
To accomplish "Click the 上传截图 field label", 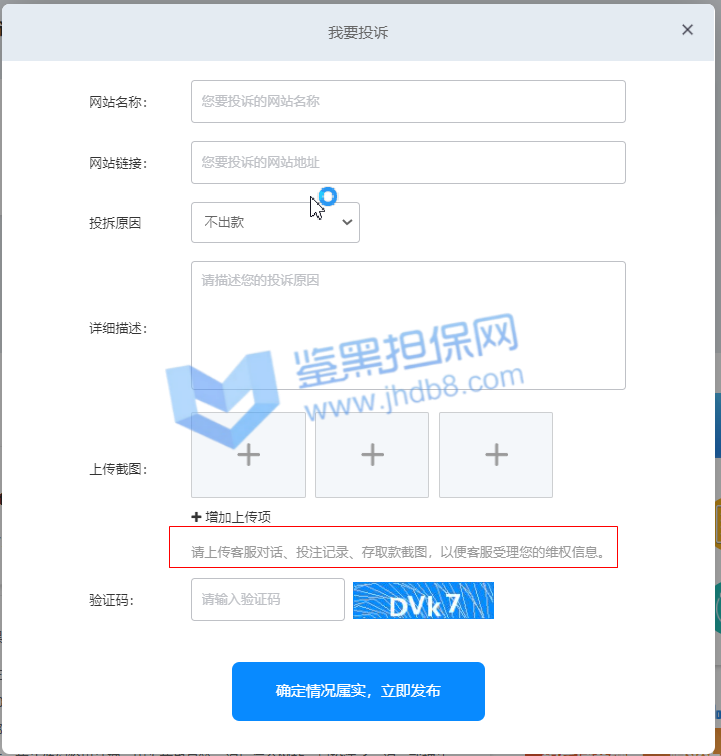I will (117, 468).
